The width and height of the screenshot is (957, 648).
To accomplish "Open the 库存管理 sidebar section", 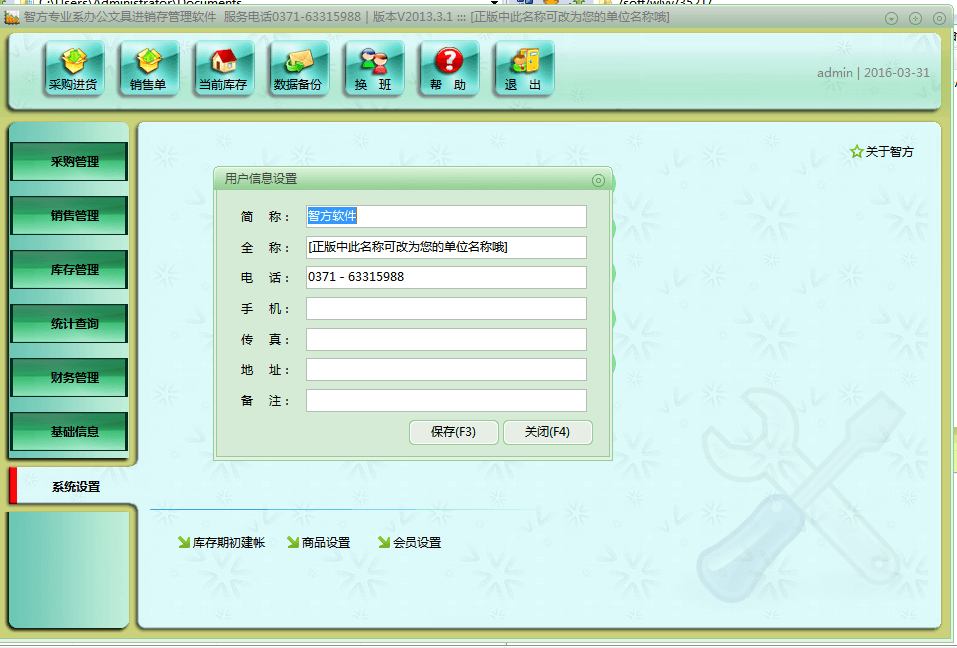I will pyautogui.click(x=69, y=270).
